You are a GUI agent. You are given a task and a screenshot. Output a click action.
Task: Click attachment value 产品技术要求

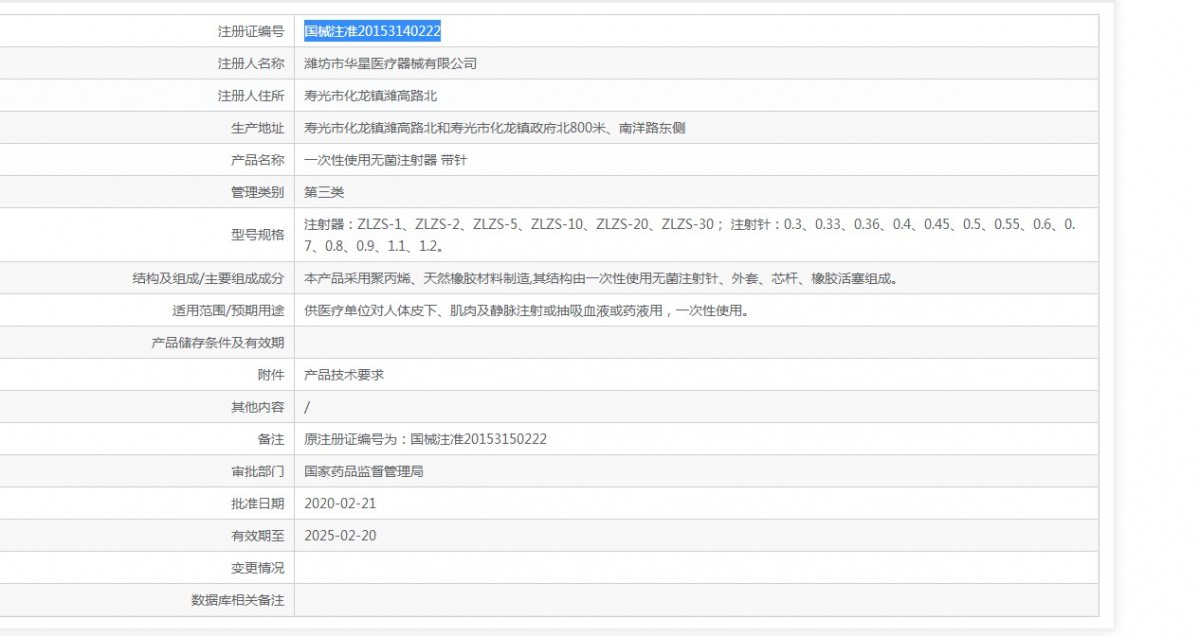pos(345,375)
